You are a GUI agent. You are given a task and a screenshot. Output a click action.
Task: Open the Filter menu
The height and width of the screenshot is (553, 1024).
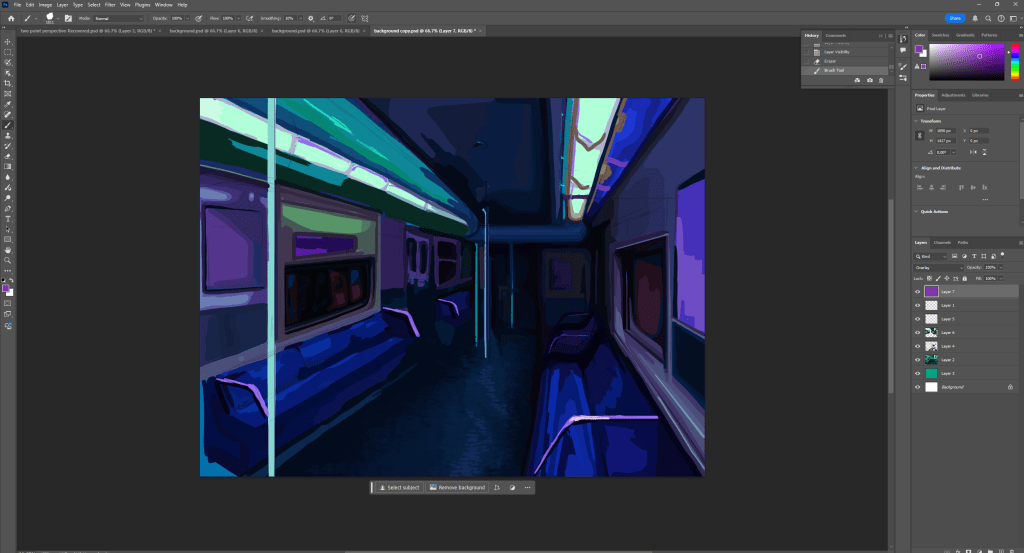109,5
